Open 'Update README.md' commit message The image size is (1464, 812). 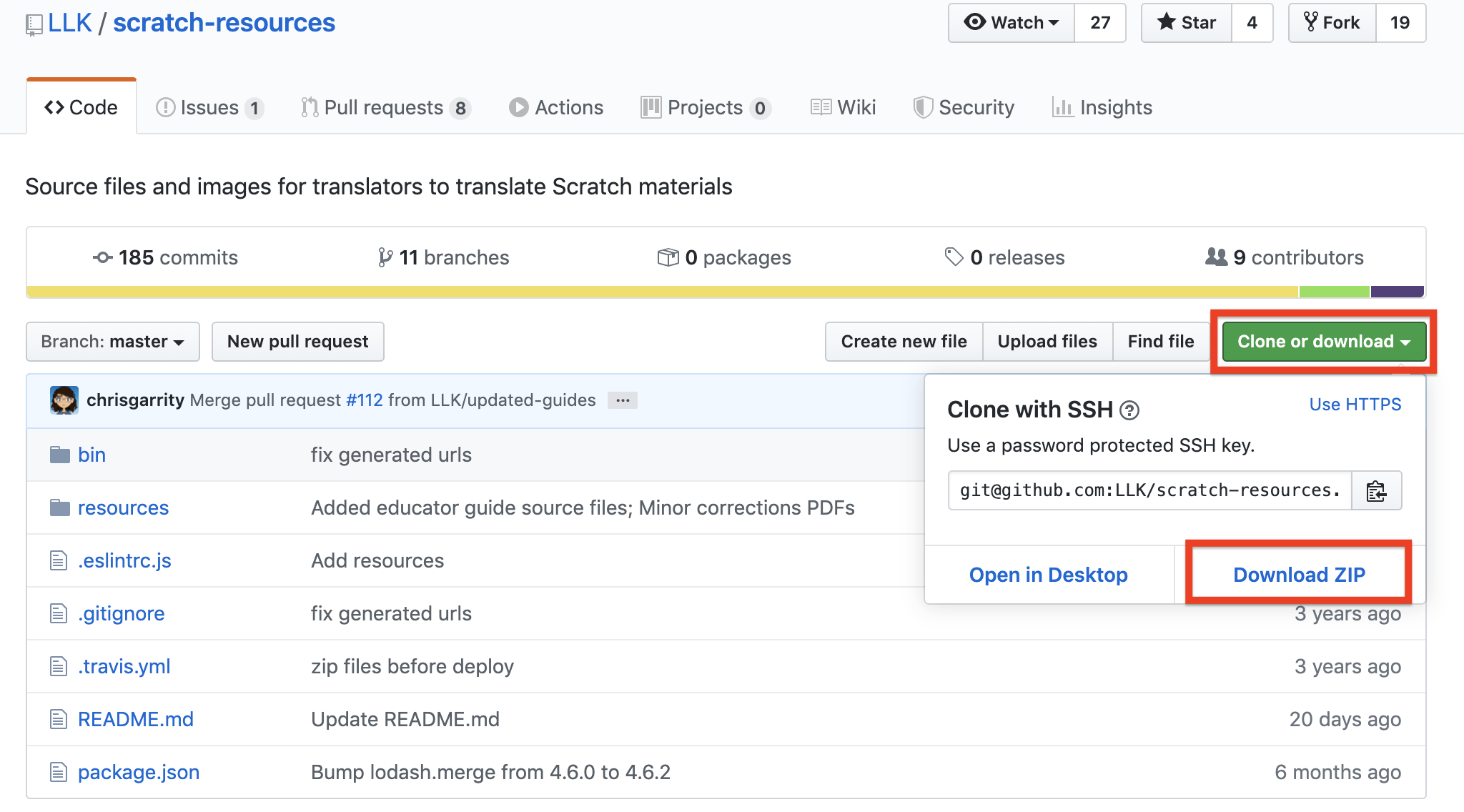pyautogui.click(x=405, y=719)
